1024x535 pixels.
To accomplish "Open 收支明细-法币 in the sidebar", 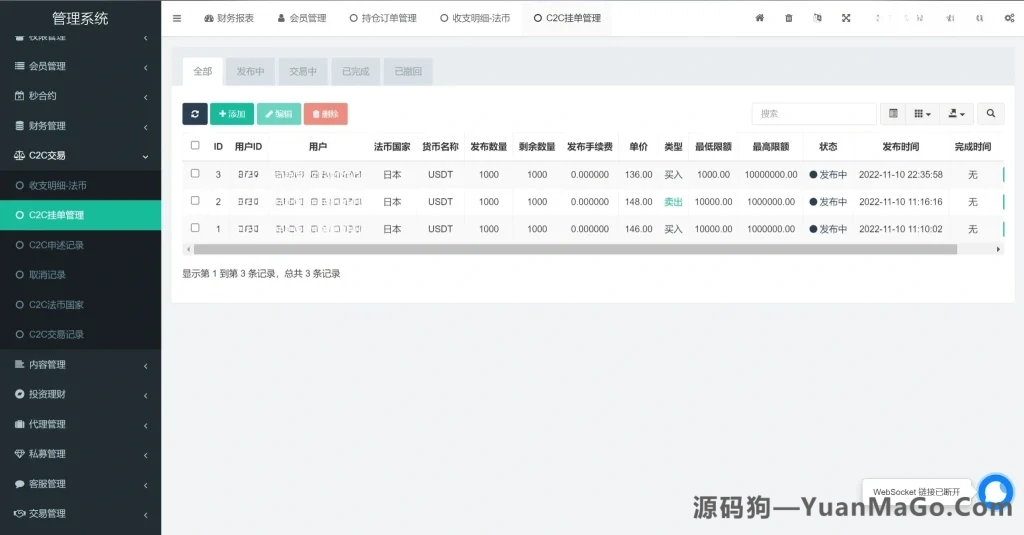I will tap(80, 186).
